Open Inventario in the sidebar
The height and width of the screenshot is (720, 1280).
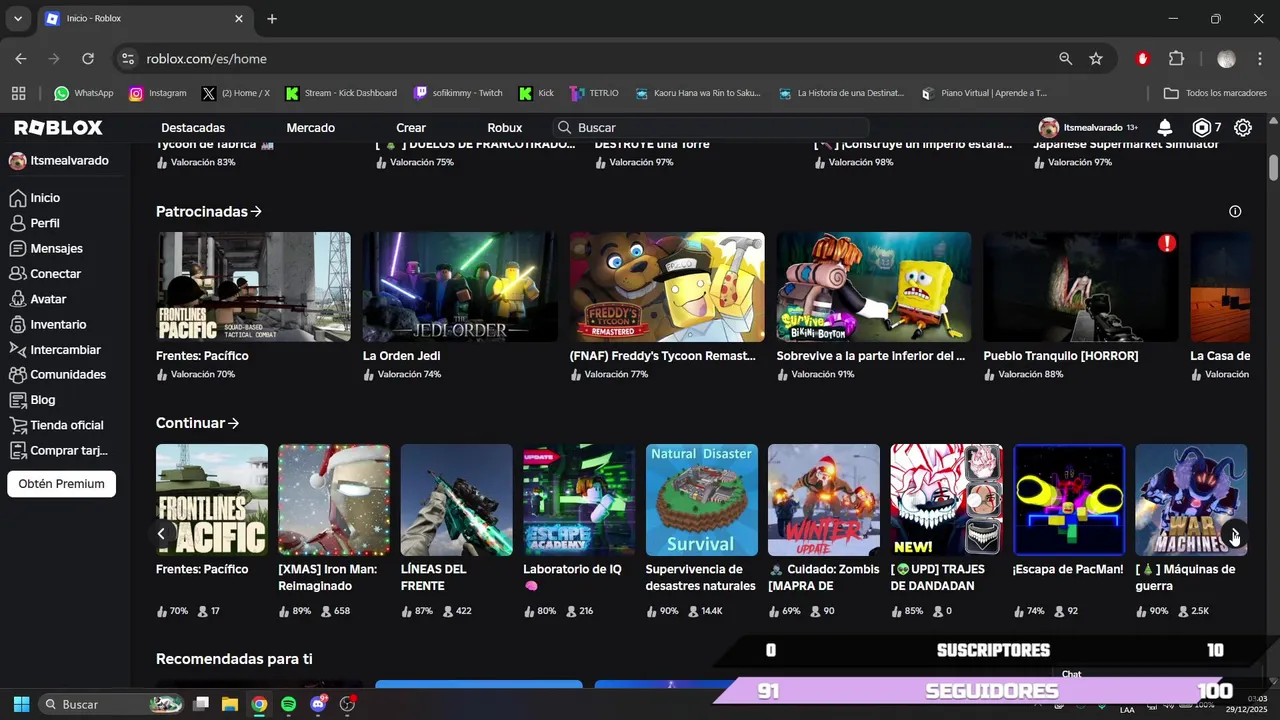pos(58,324)
